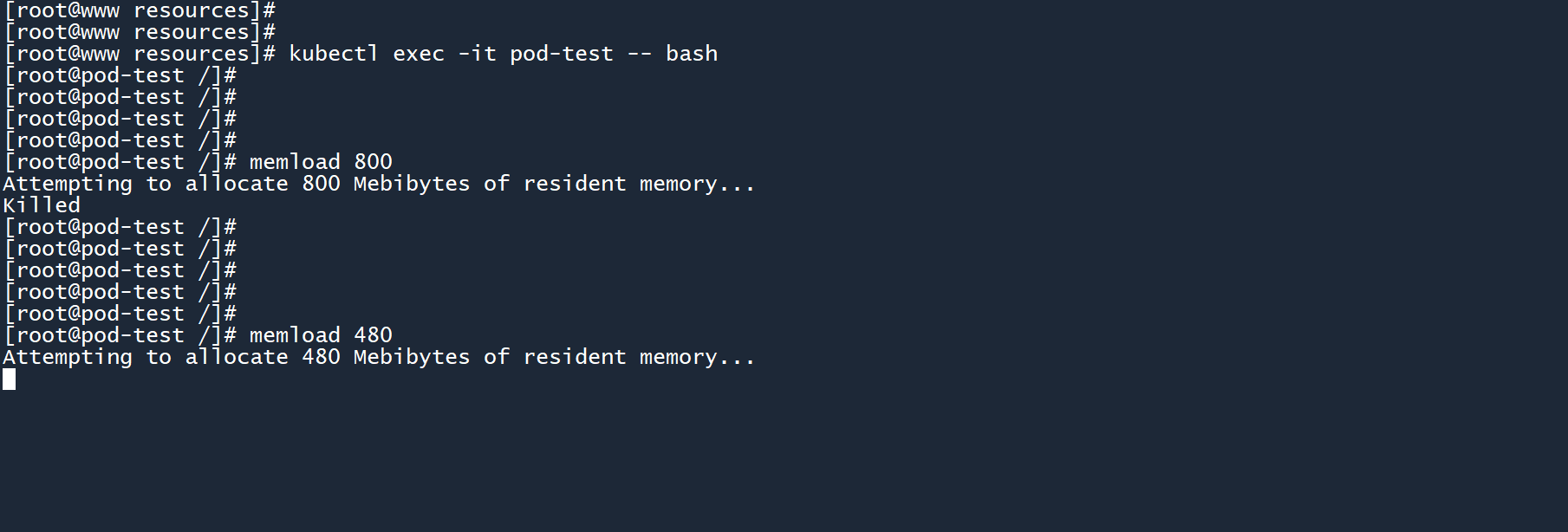Image resolution: width=1568 pixels, height=532 pixels.
Task: Click the word "Killed" in the output
Action: point(42,205)
